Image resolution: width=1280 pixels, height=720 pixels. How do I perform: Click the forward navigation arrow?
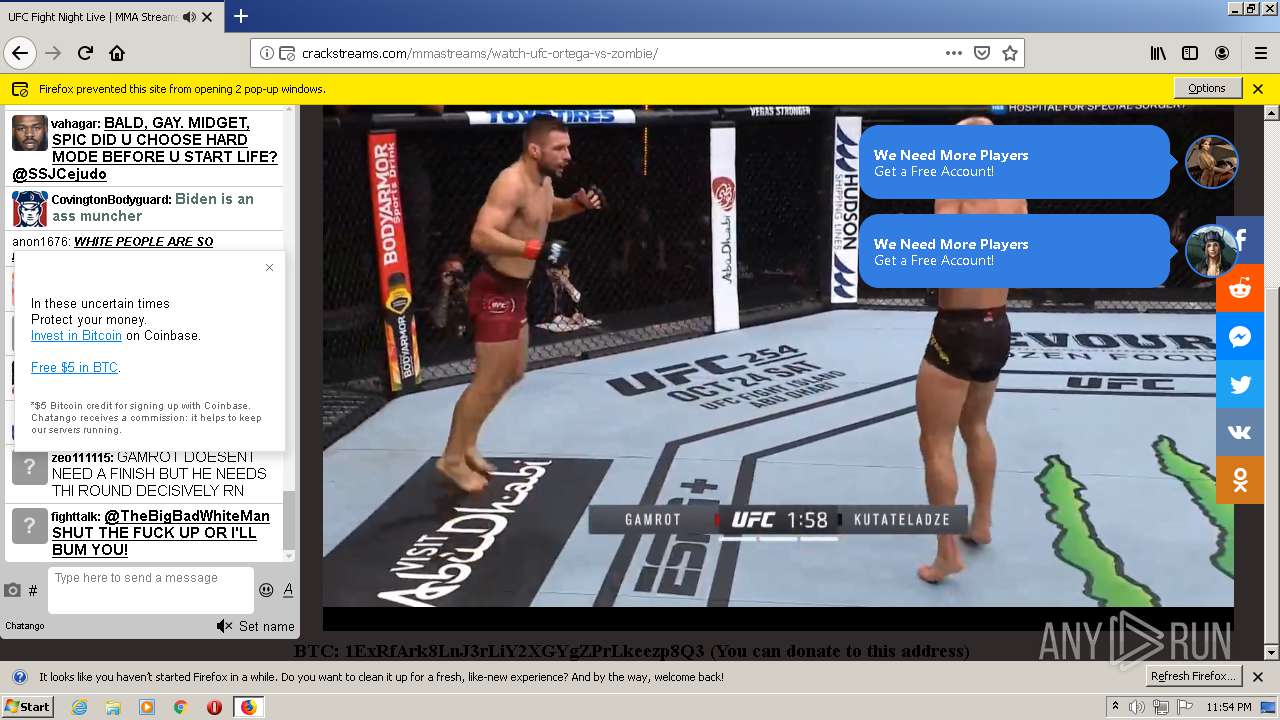53,53
